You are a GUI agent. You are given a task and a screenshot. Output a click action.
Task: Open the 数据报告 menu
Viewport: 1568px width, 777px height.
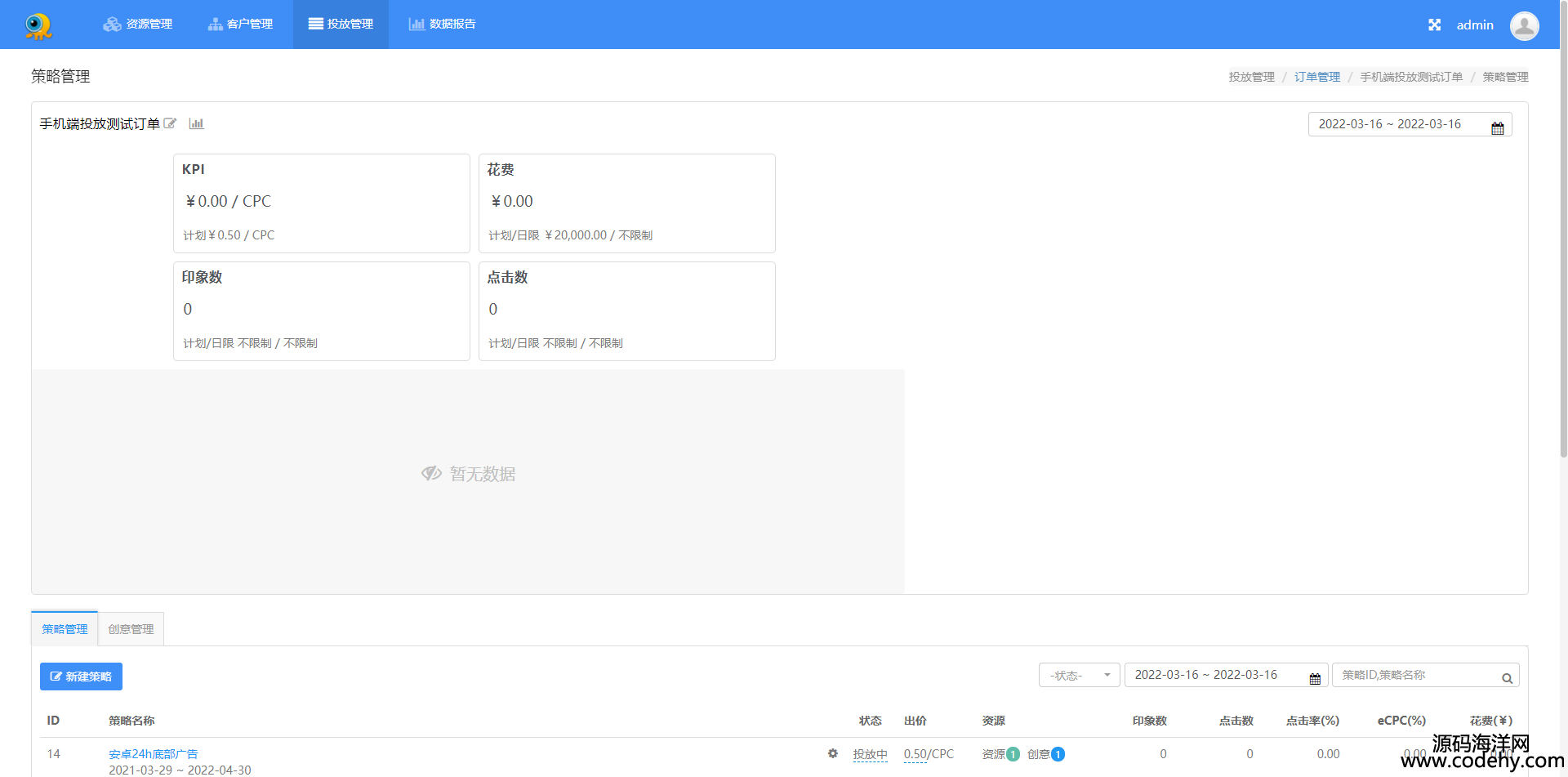click(442, 25)
